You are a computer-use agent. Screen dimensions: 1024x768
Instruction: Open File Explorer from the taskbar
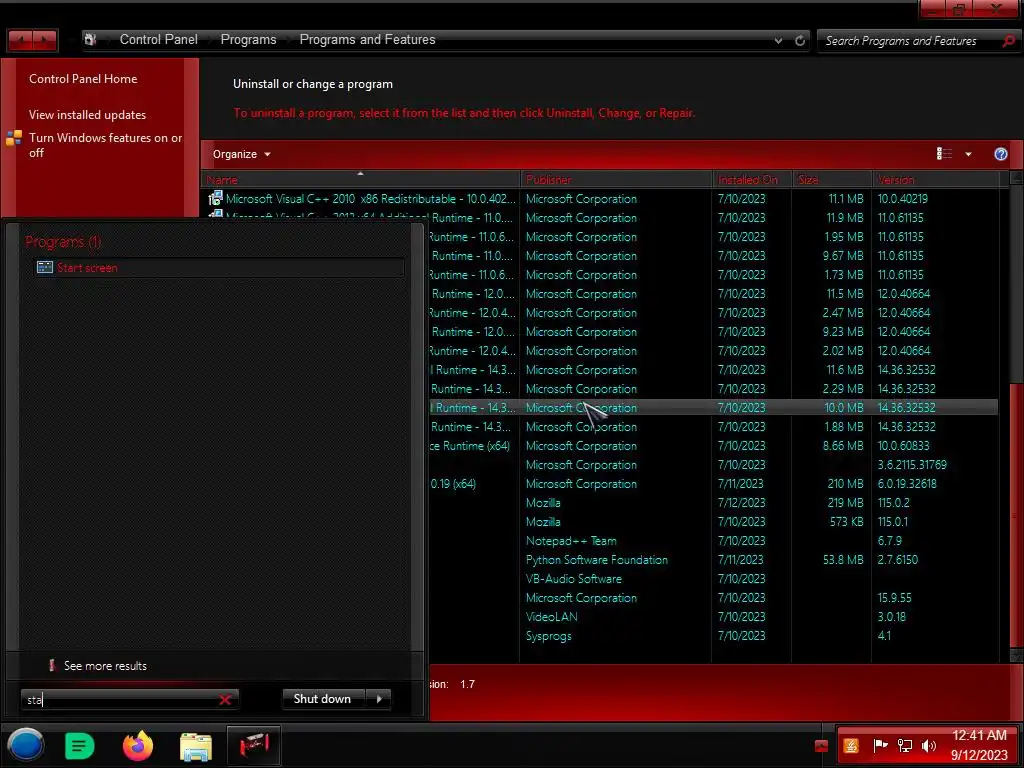(x=196, y=746)
